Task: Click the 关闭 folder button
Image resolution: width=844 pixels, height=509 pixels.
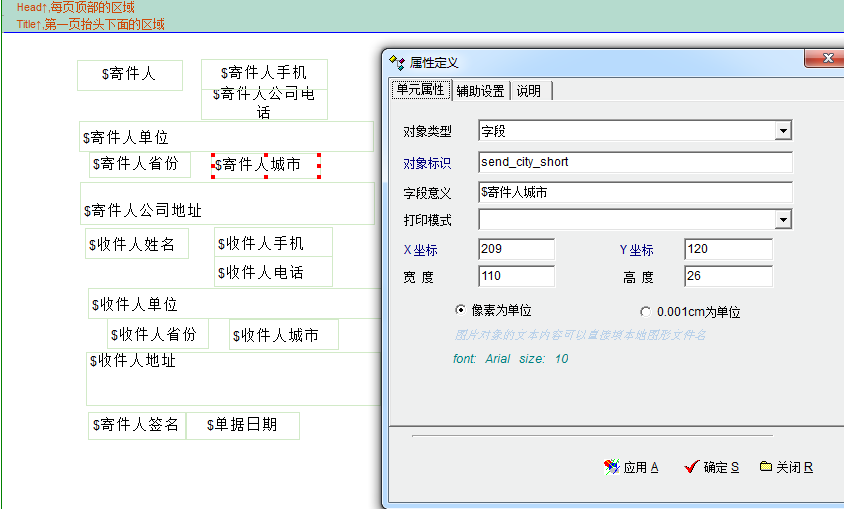Action: pos(786,467)
